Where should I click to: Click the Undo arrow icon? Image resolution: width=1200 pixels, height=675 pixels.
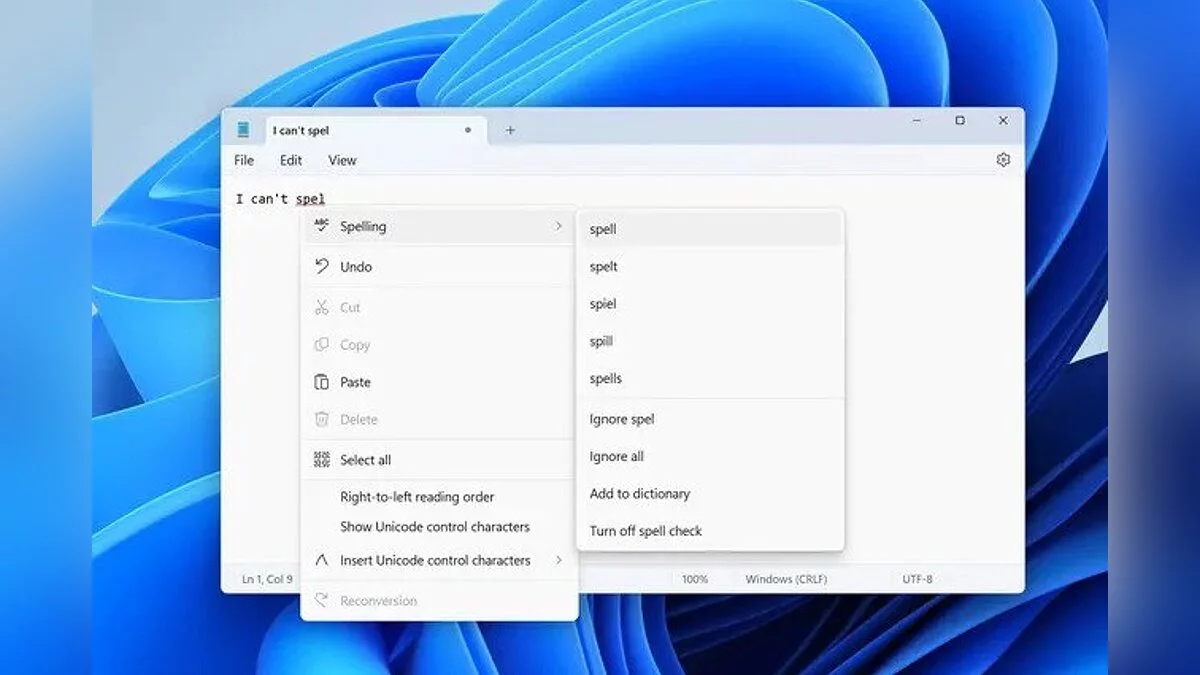click(321, 266)
